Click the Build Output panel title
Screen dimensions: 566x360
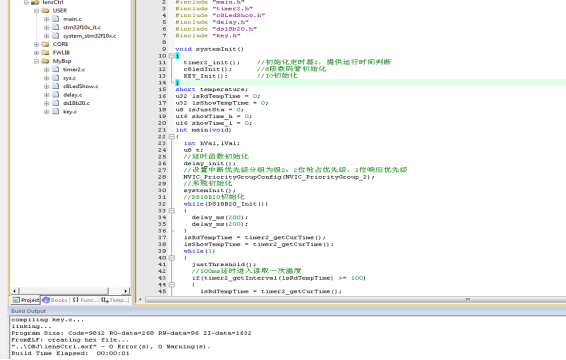click(x=29, y=311)
